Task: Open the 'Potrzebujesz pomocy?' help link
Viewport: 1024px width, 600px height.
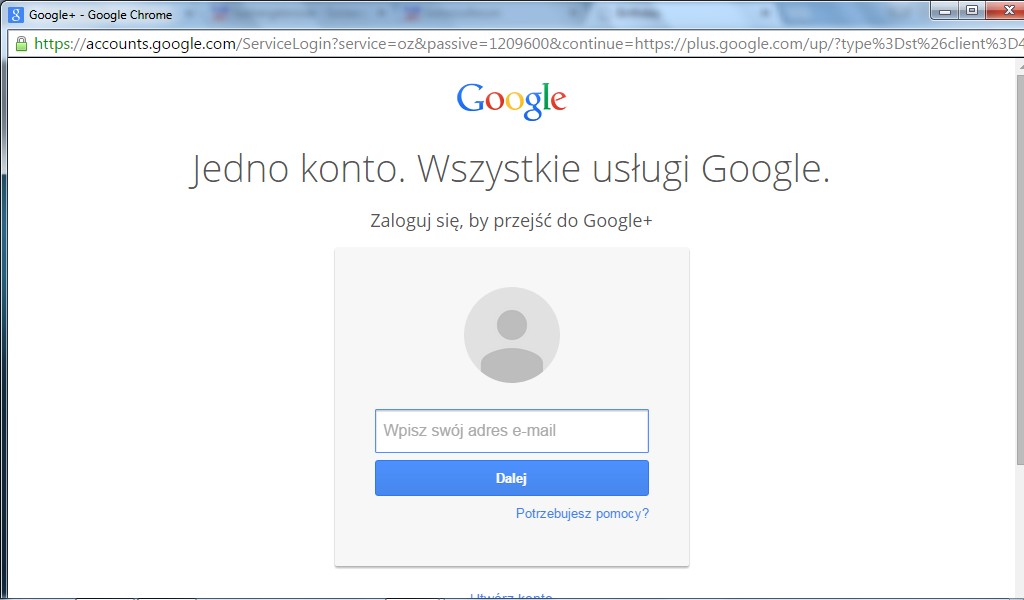Action: coord(582,514)
